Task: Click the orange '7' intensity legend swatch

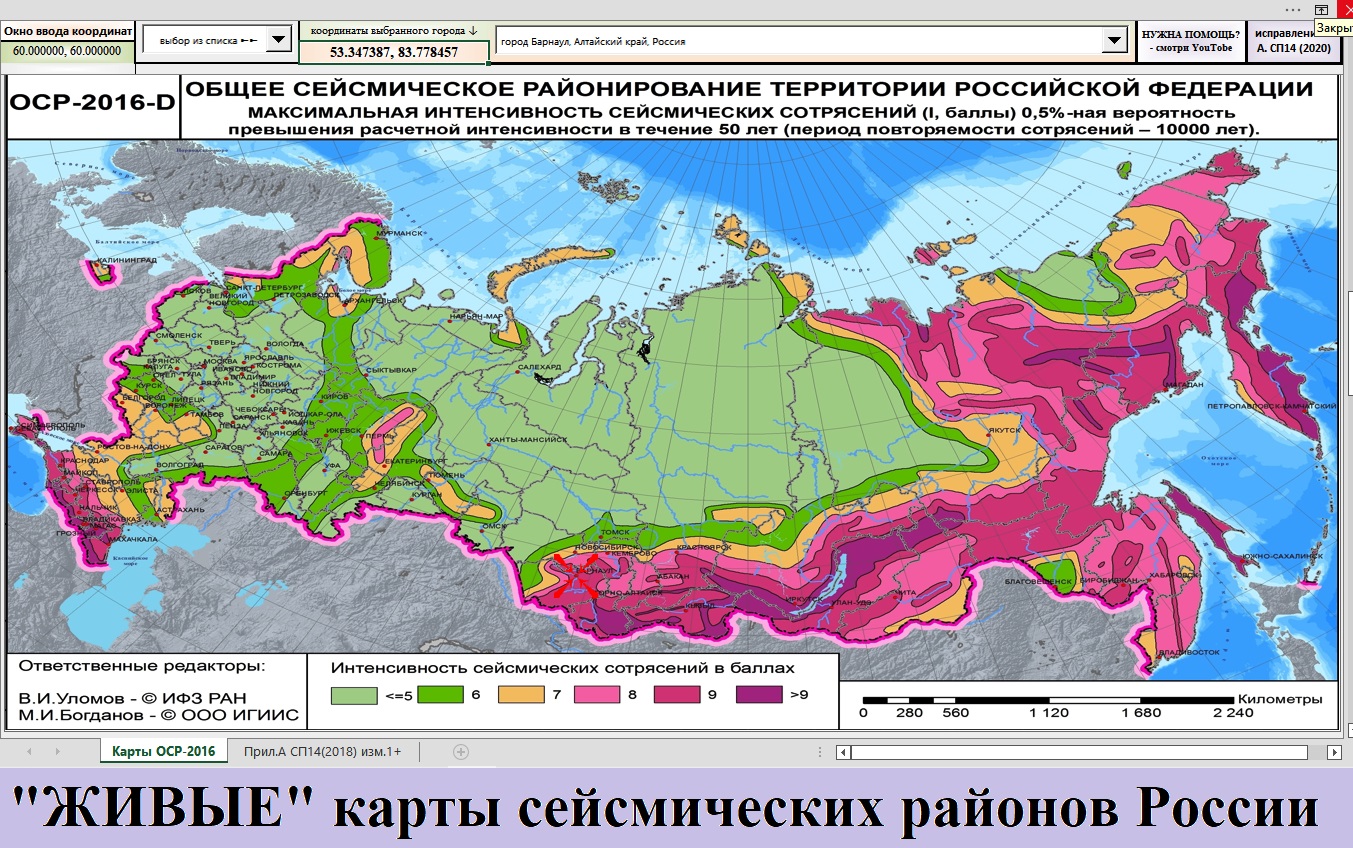Action: click(521, 694)
